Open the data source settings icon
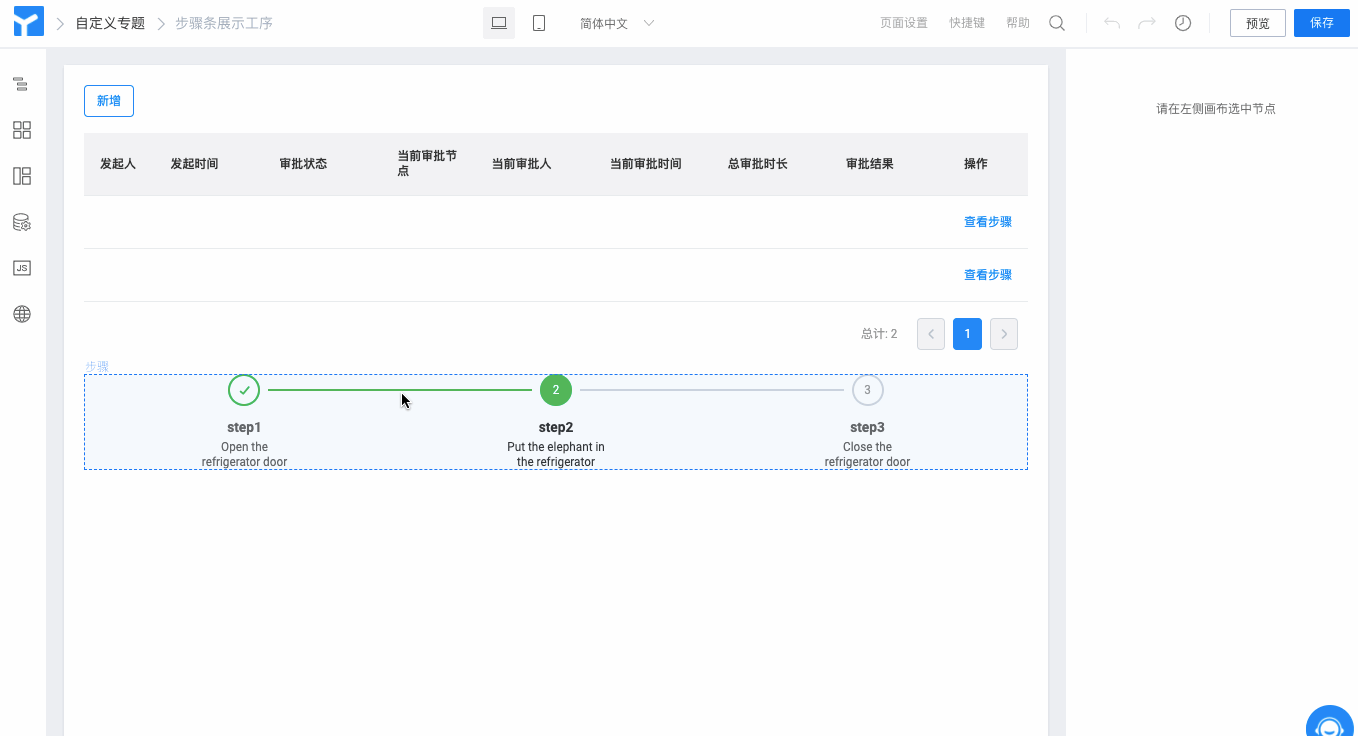The height and width of the screenshot is (736, 1358). (x=21, y=222)
